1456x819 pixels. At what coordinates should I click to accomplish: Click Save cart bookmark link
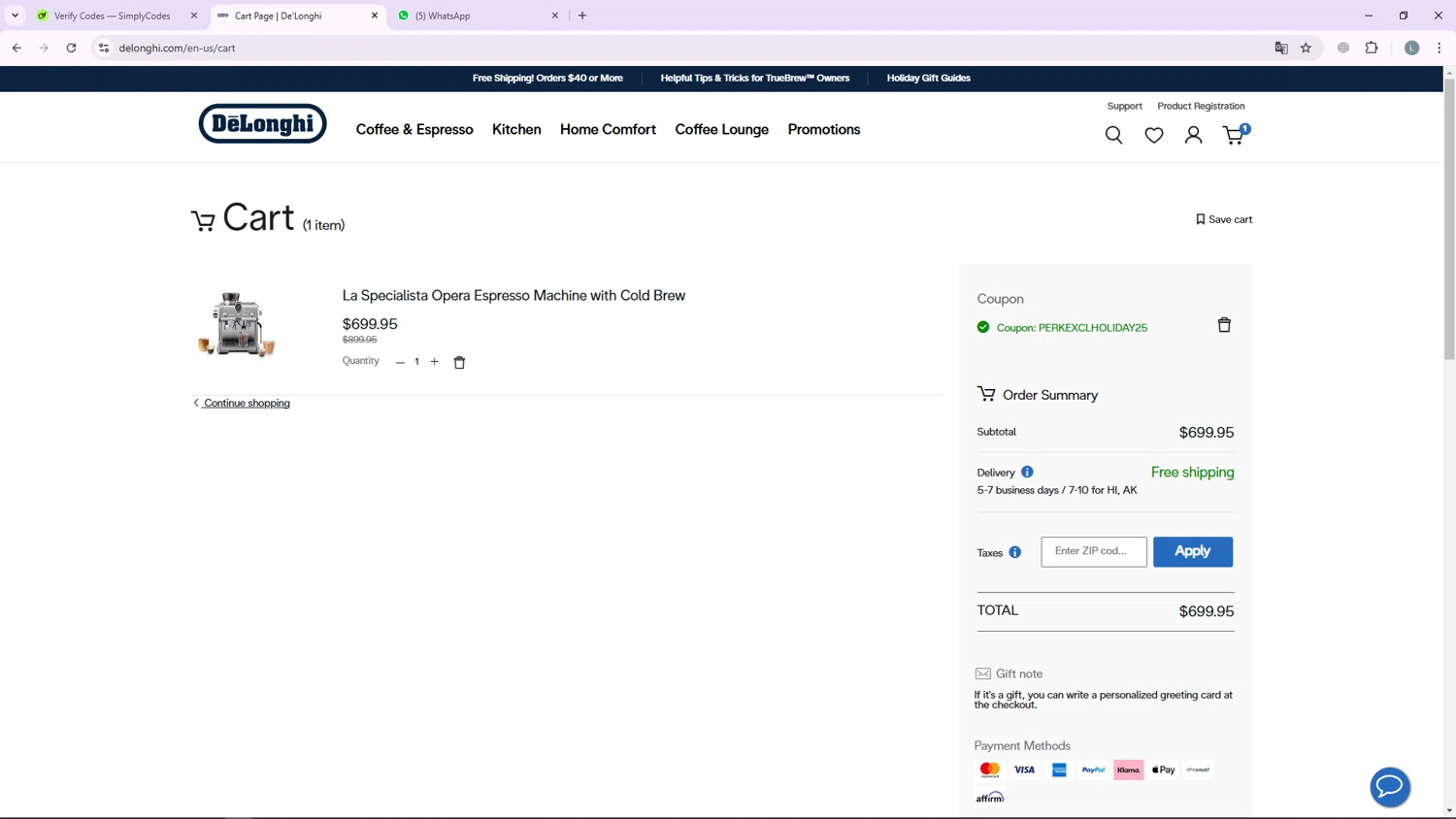1223,219
